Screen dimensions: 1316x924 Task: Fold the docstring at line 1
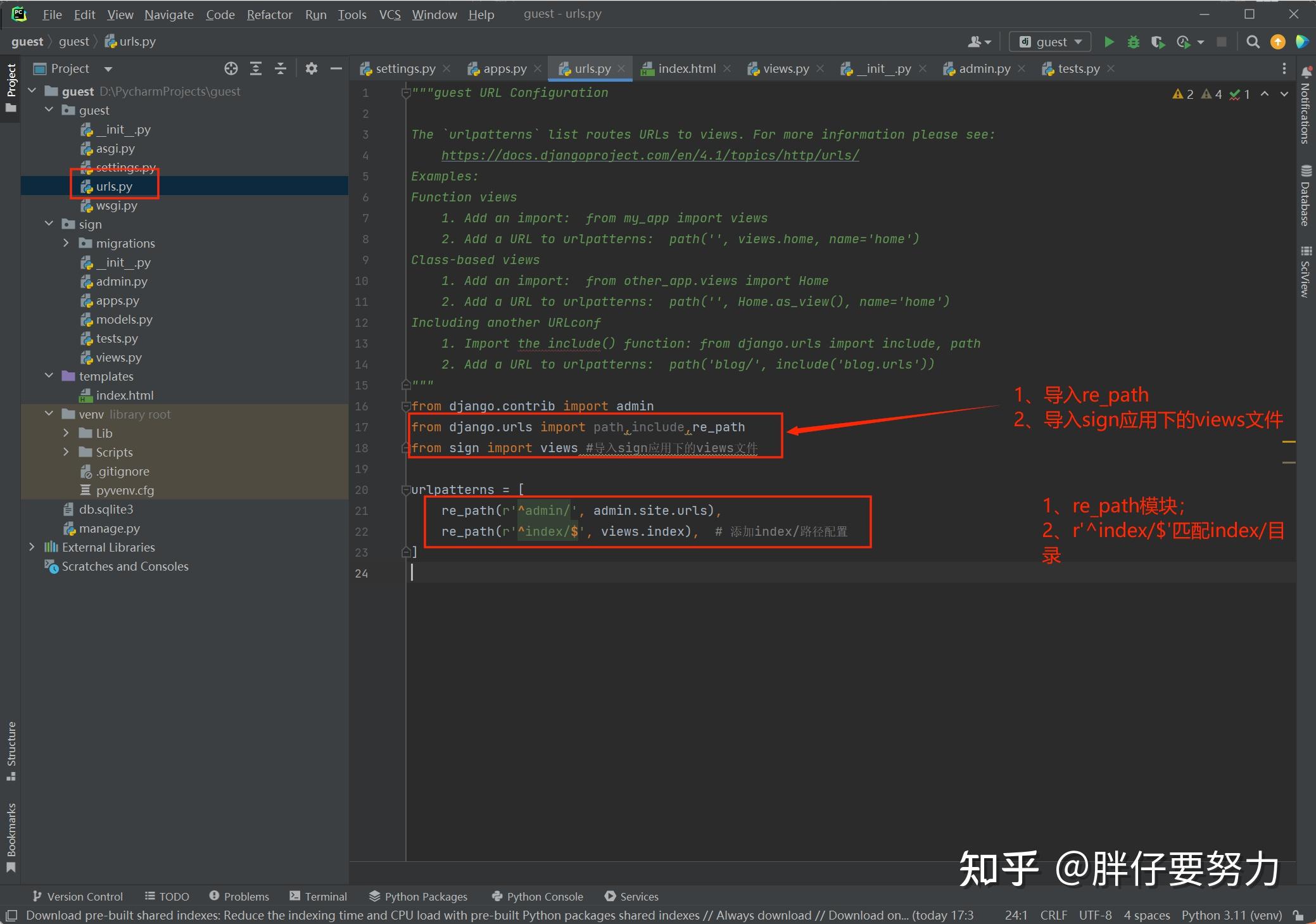point(406,92)
